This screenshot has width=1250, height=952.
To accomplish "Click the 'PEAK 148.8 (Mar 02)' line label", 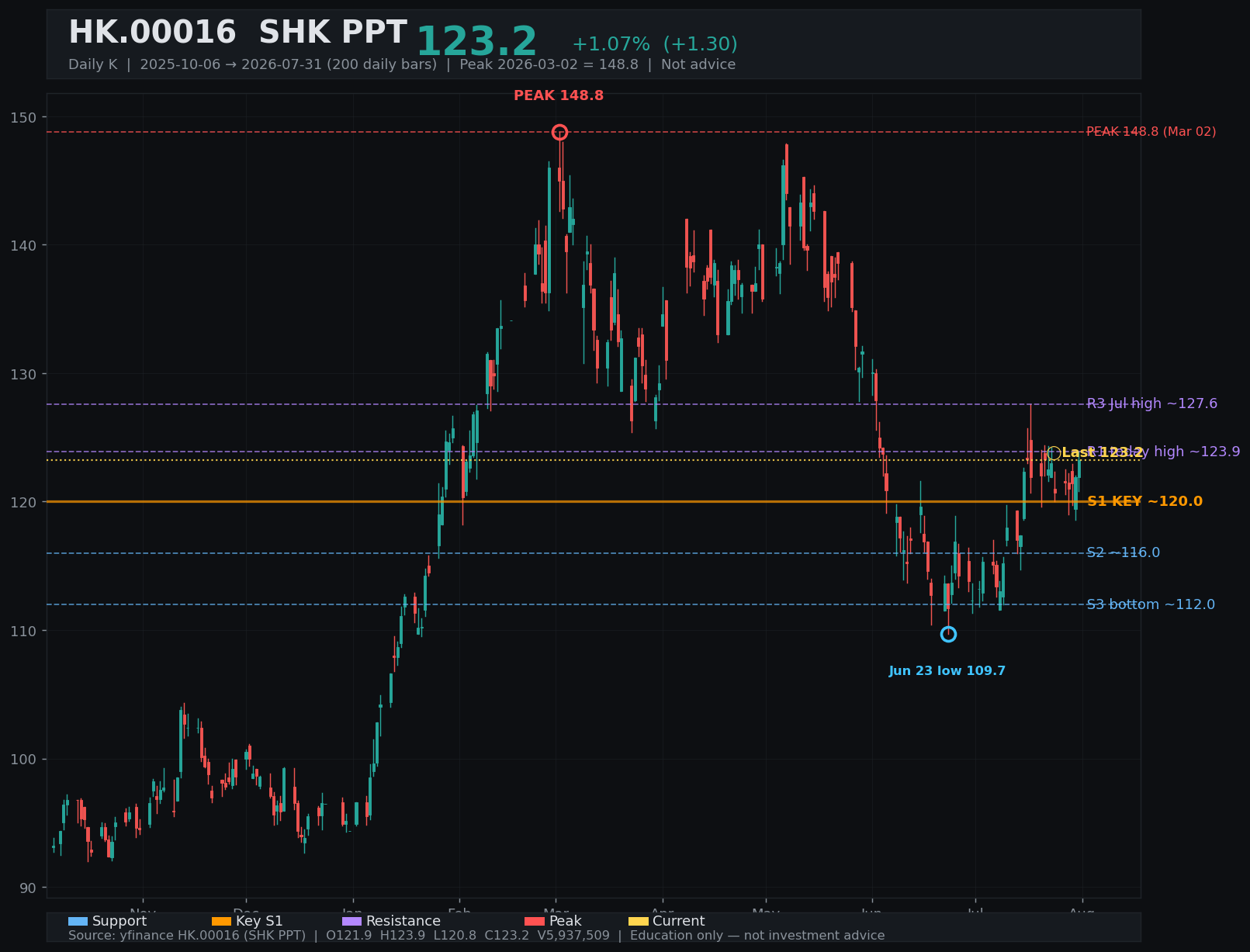I will [x=1151, y=132].
